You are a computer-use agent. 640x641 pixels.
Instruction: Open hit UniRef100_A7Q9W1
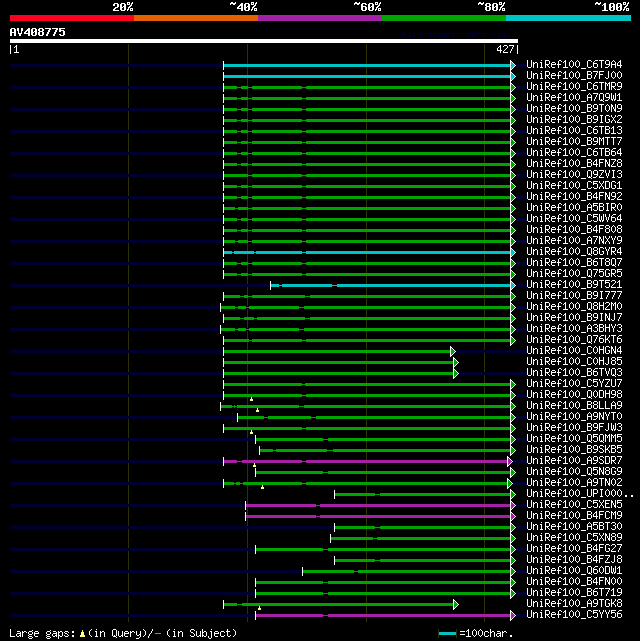[x=574, y=97]
